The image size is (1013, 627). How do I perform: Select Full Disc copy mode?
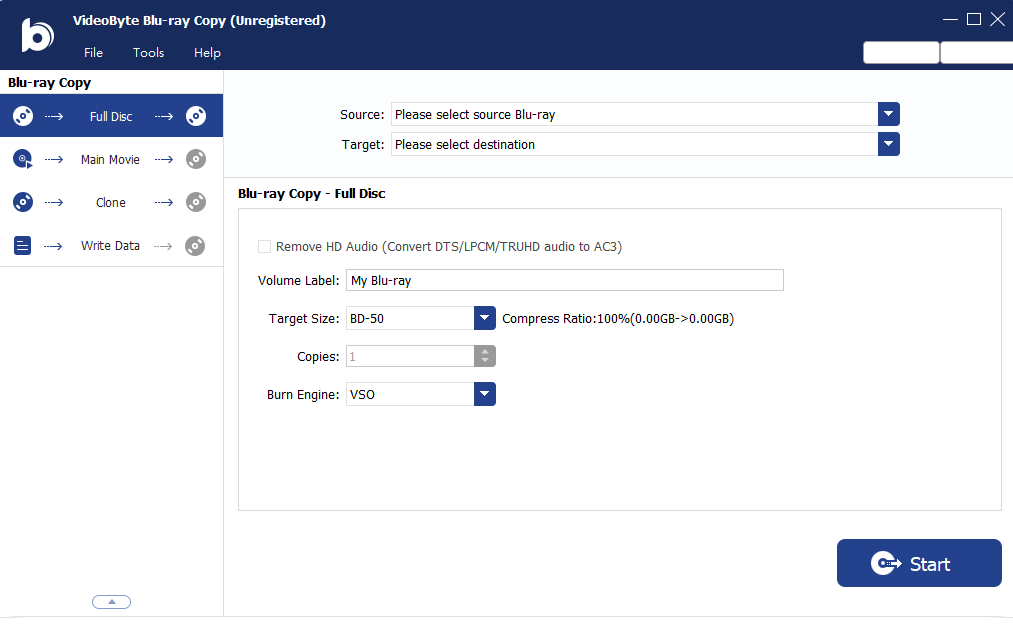click(x=111, y=116)
